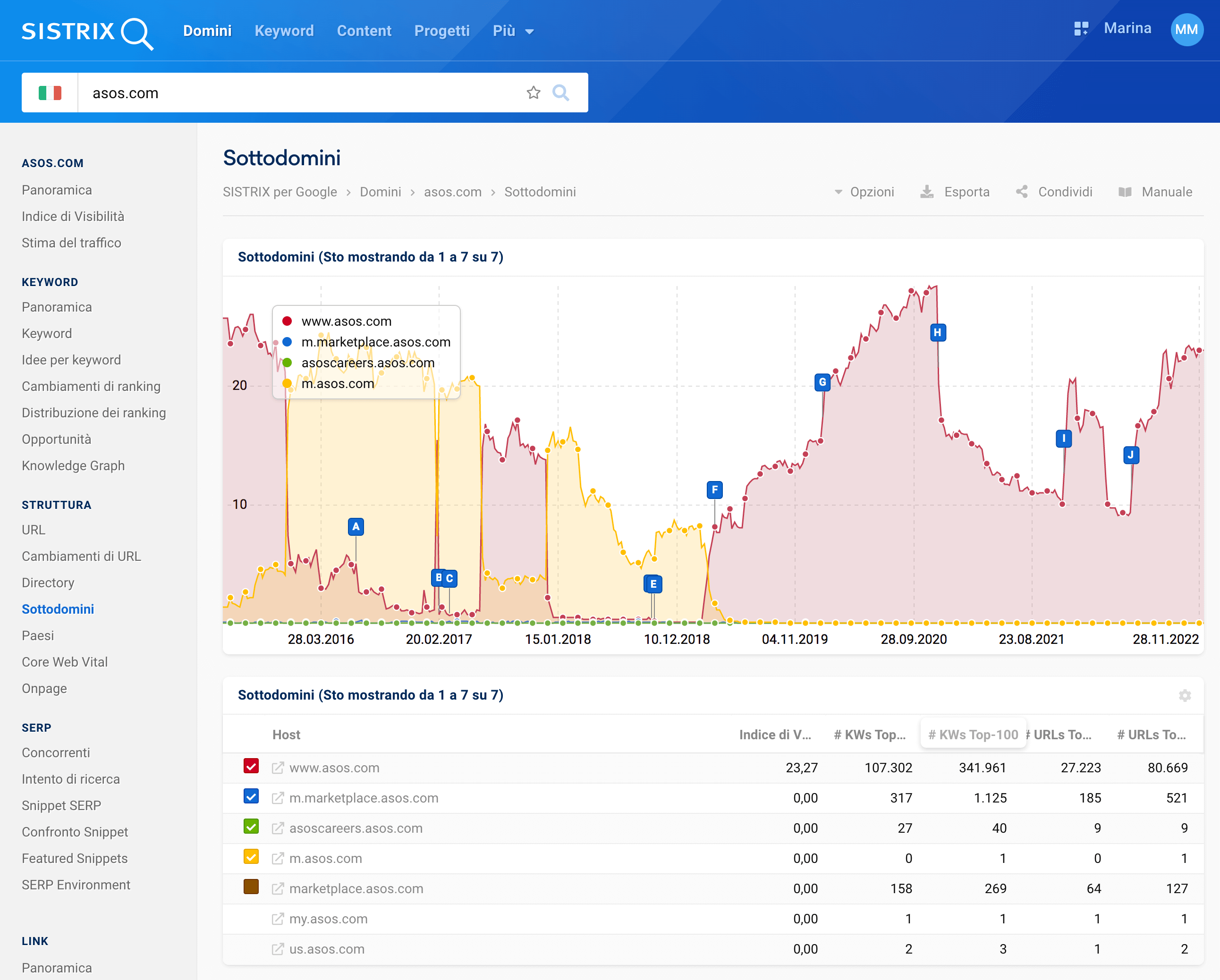This screenshot has height=980, width=1220.
Task: Click the star/bookmark icon in search bar
Action: [x=534, y=92]
